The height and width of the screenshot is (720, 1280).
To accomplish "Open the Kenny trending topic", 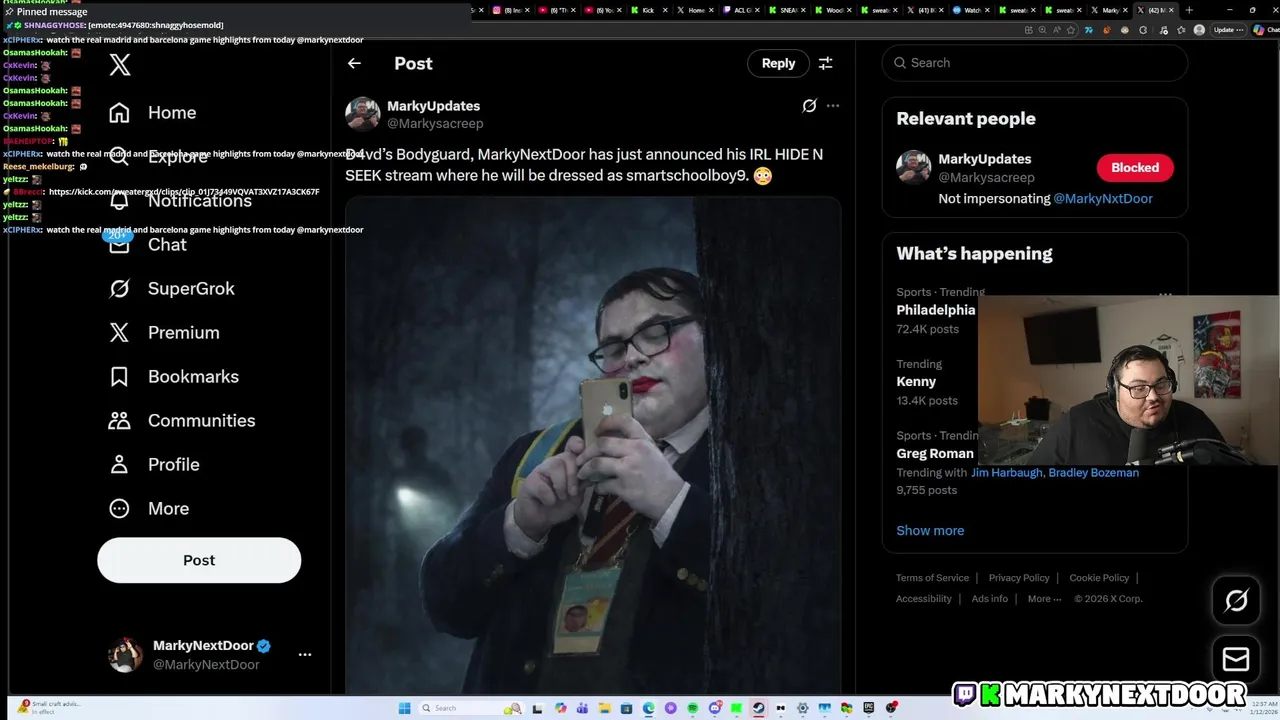I will click(916, 381).
